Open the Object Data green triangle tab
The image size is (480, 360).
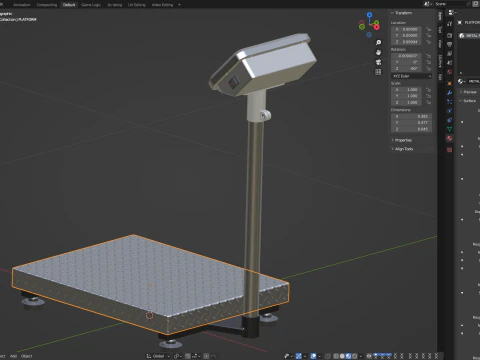tap(449, 129)
